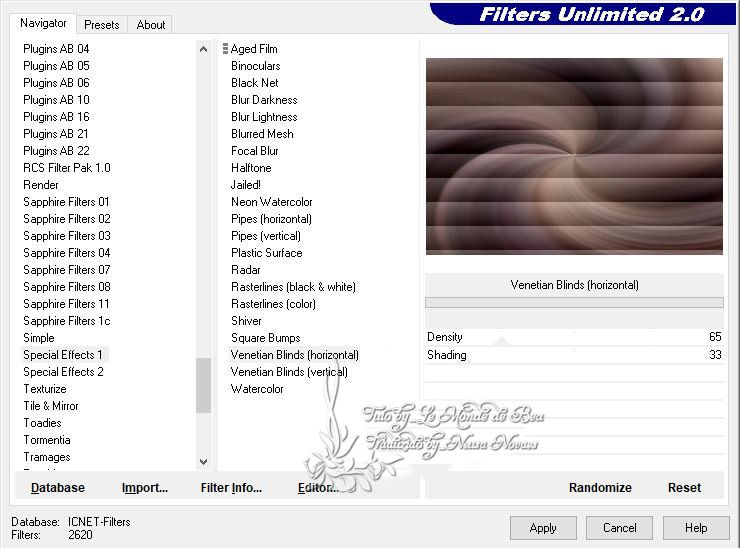740x548 pixels.
Task: Select Plugins AB 10 category
Action: [x=56, y=100]
